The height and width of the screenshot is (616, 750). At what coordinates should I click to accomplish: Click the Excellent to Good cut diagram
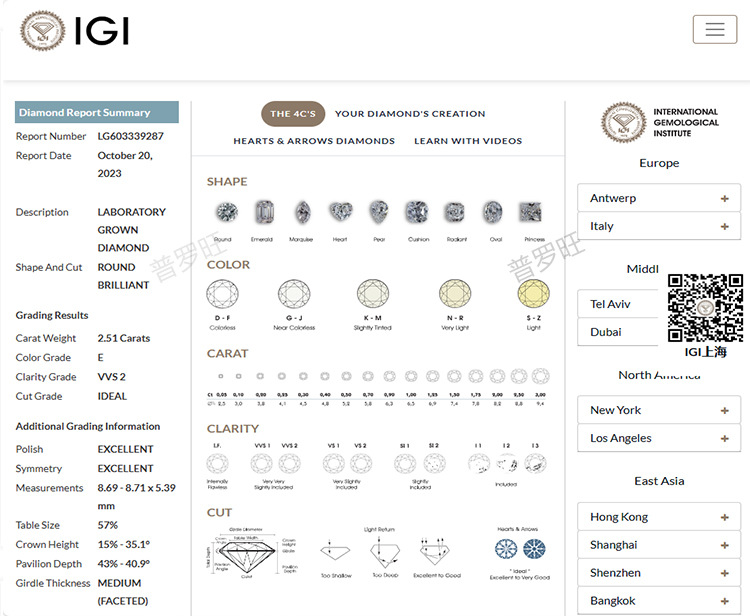pos(435,551)
